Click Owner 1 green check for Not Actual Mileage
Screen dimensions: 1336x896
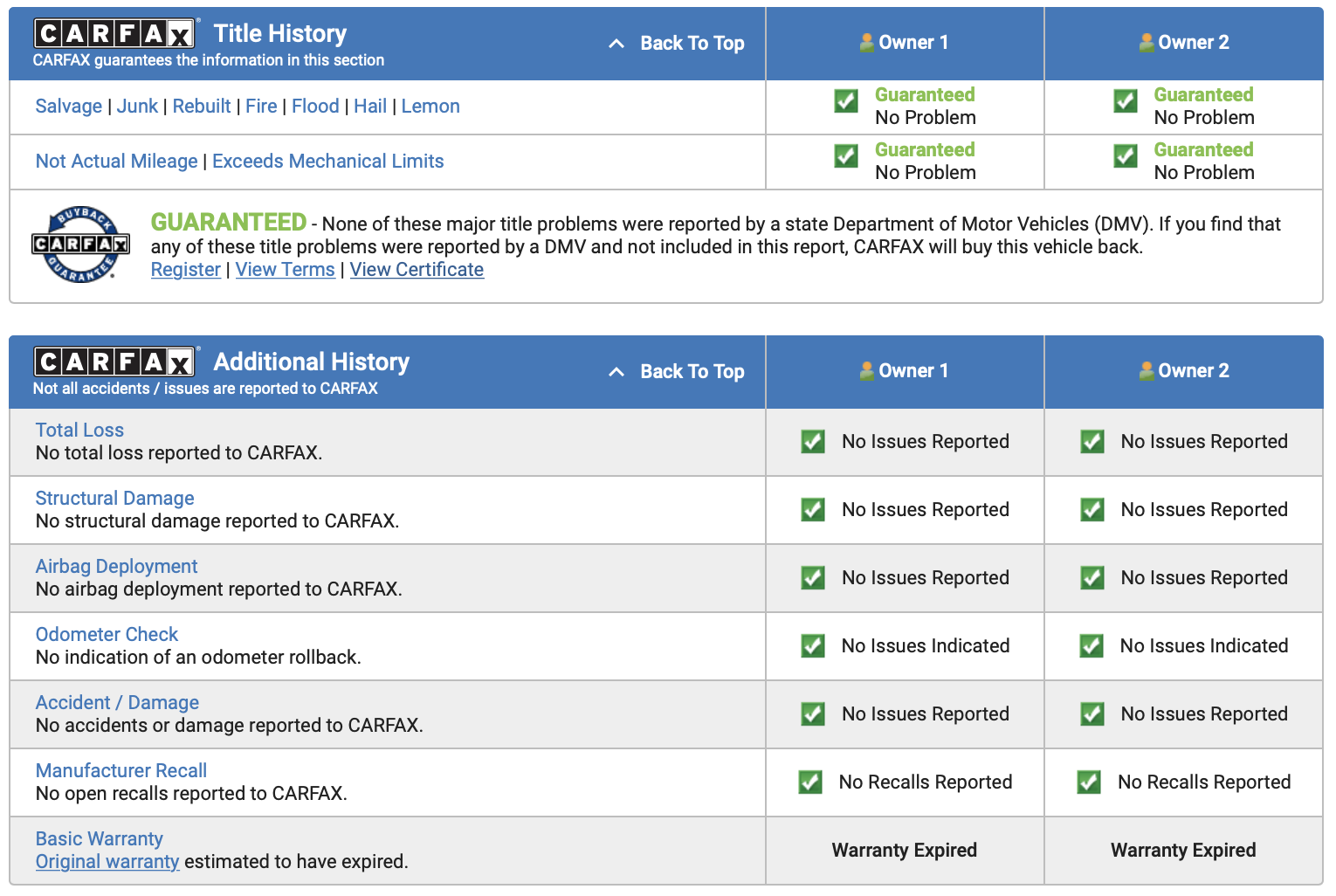tap(846, 155)
